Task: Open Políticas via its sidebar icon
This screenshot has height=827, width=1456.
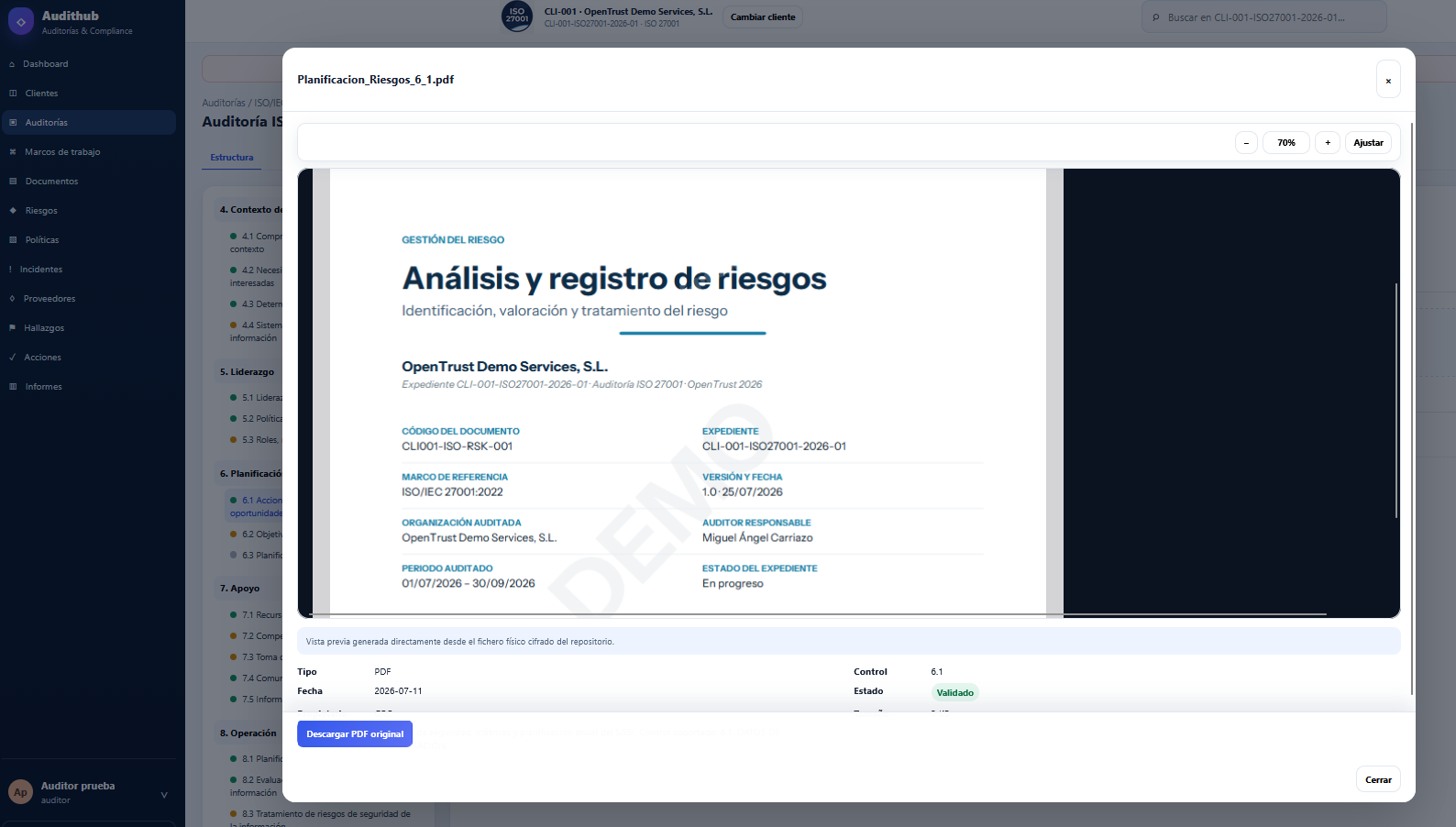Action: pyautogui.click(x=13, y=240)
